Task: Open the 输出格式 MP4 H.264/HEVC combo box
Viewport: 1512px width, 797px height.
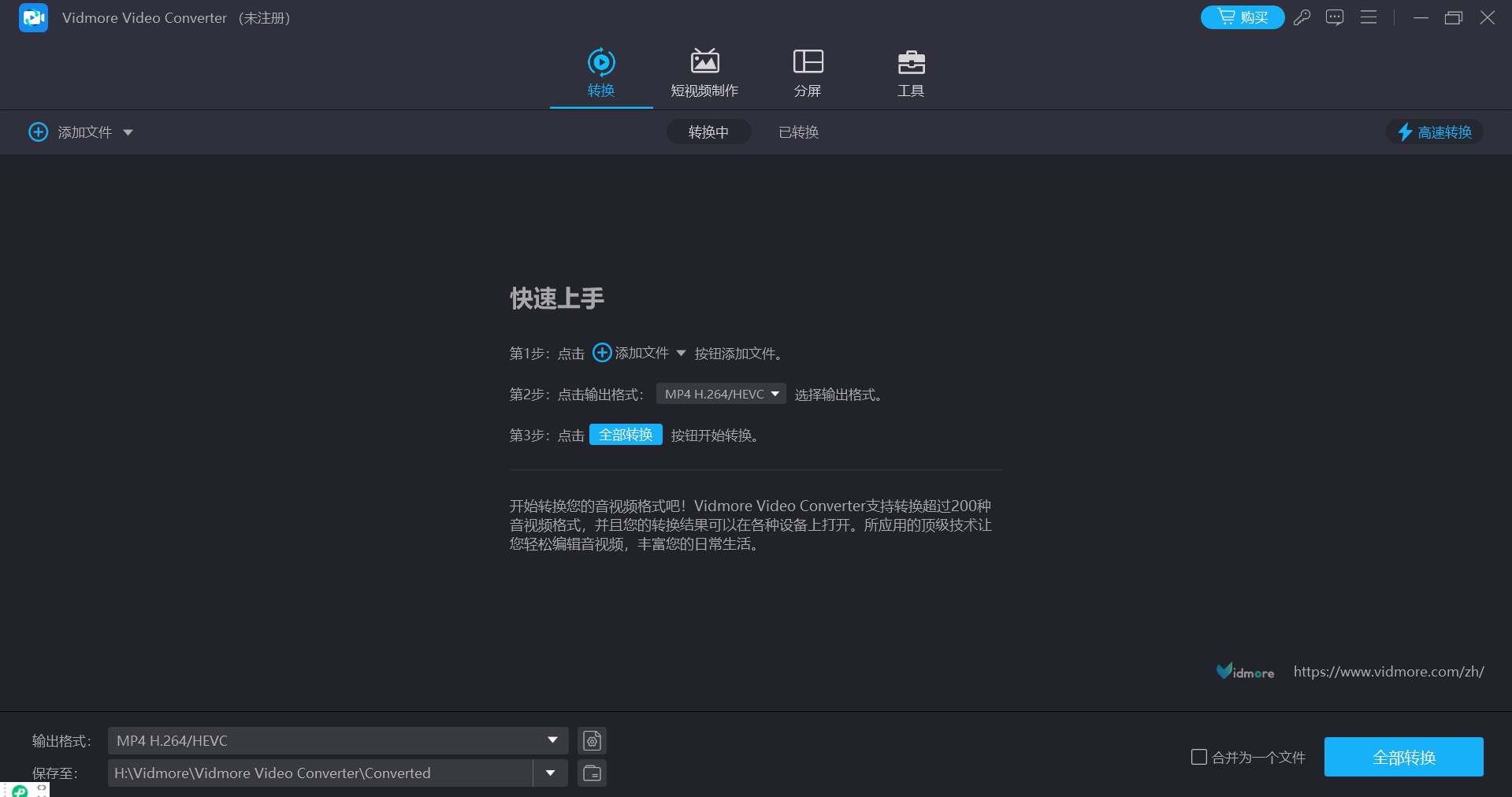Action: 337,740
